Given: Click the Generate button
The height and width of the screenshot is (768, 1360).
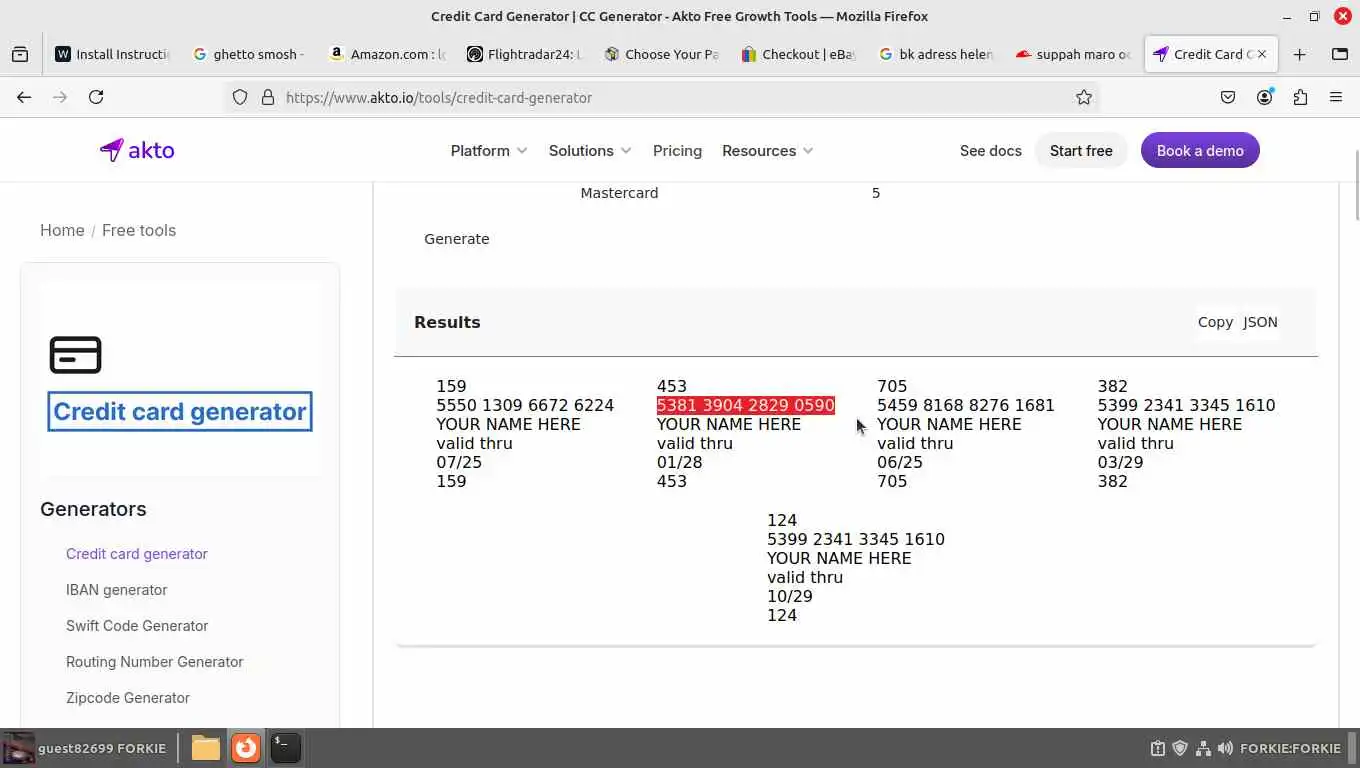Looking at the screenshot, I should pos(457,239).
